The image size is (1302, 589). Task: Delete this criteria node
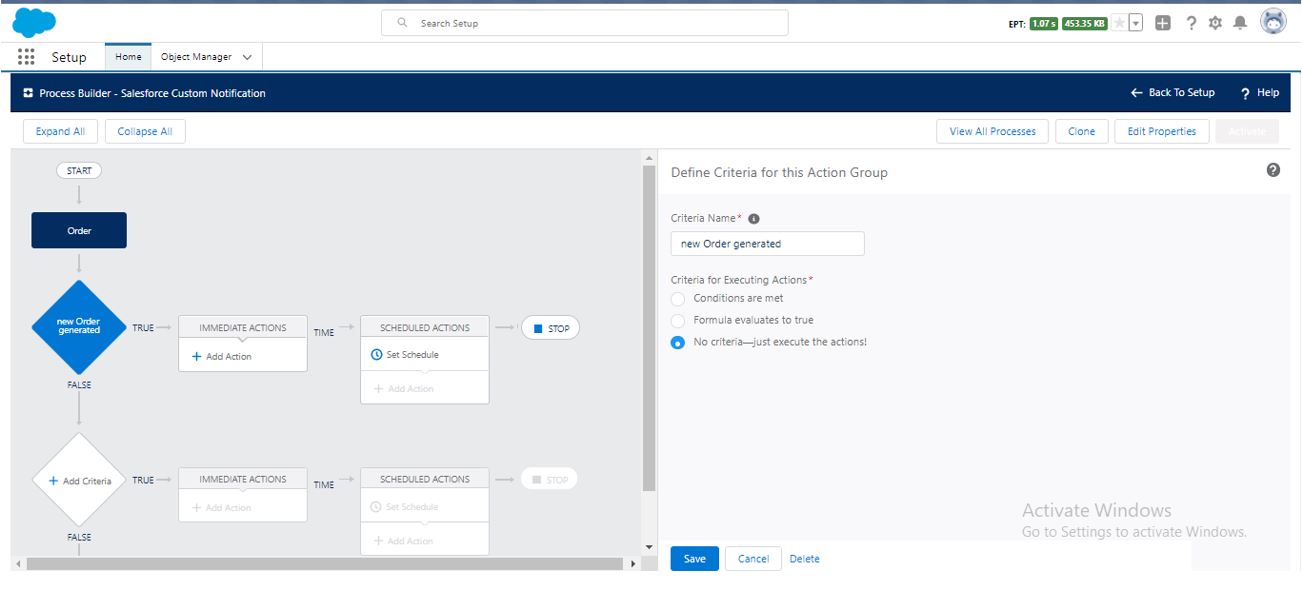click(x=804, y=559)
